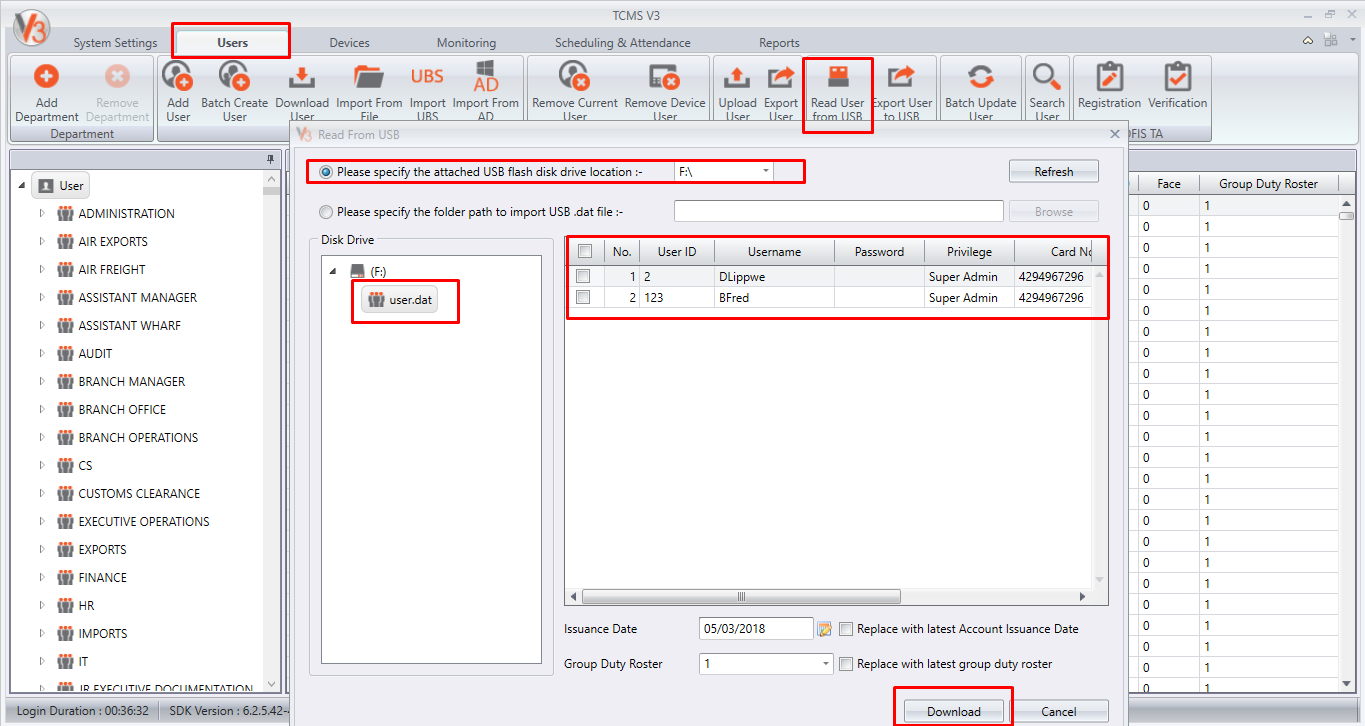This screenshot has height=726, width=1365.
Task: Click Import From AD icon
Action: [486, 77]
